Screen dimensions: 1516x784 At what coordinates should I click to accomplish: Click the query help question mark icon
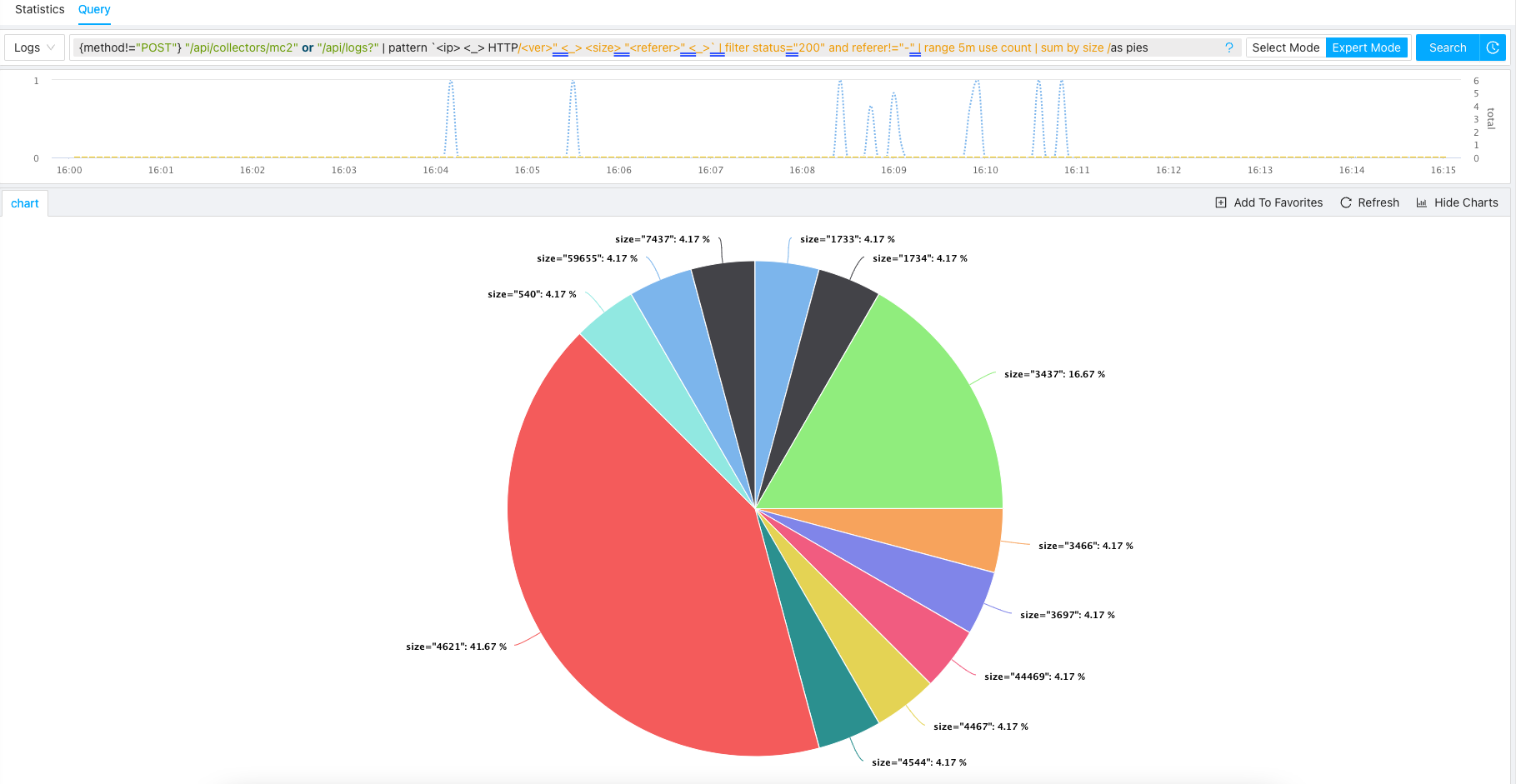(1228, 47)
